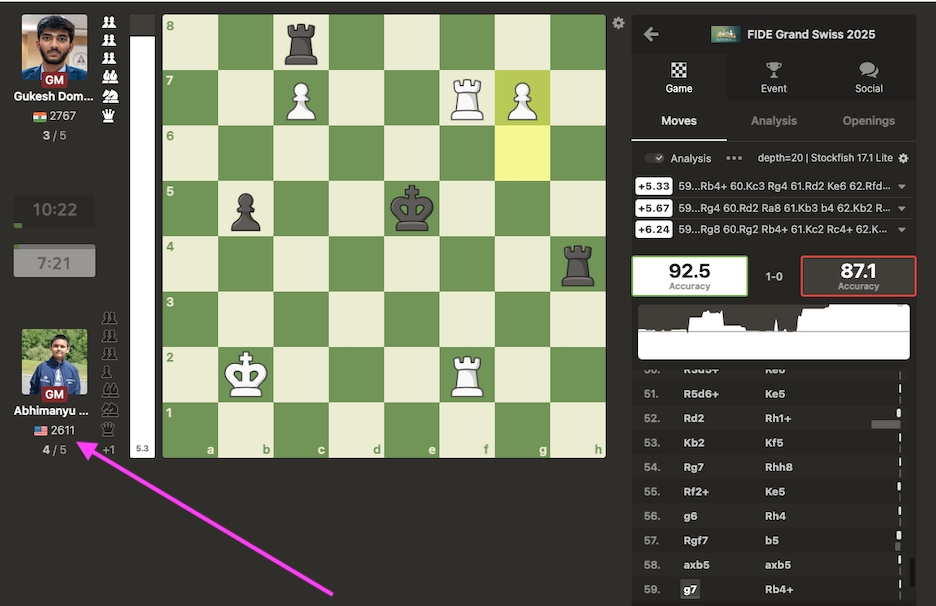Image resolution: width=936 pixels, height=606 pixels.
Task: Click the back arrow in panel header
Action: click(x=651, y=34)
